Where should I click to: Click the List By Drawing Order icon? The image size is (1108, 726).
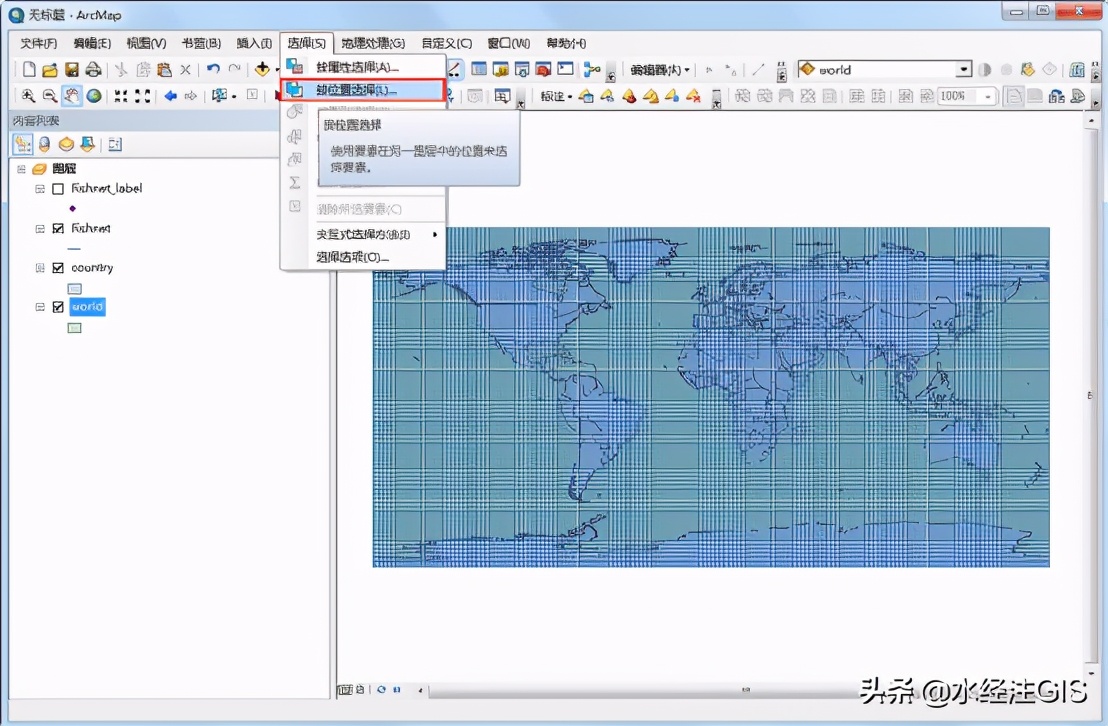click(22, 144)
